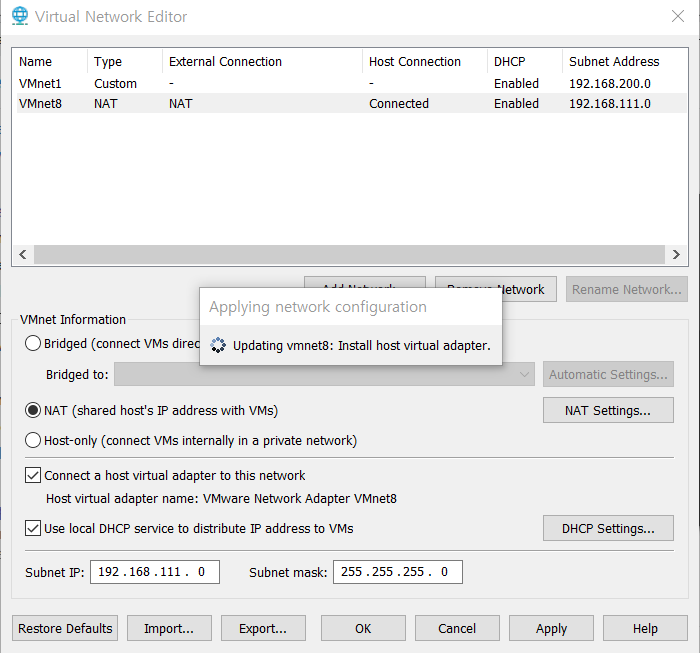Screen dimensions: 700x653
Task: Click the Type column header
Action: [108, 62]
